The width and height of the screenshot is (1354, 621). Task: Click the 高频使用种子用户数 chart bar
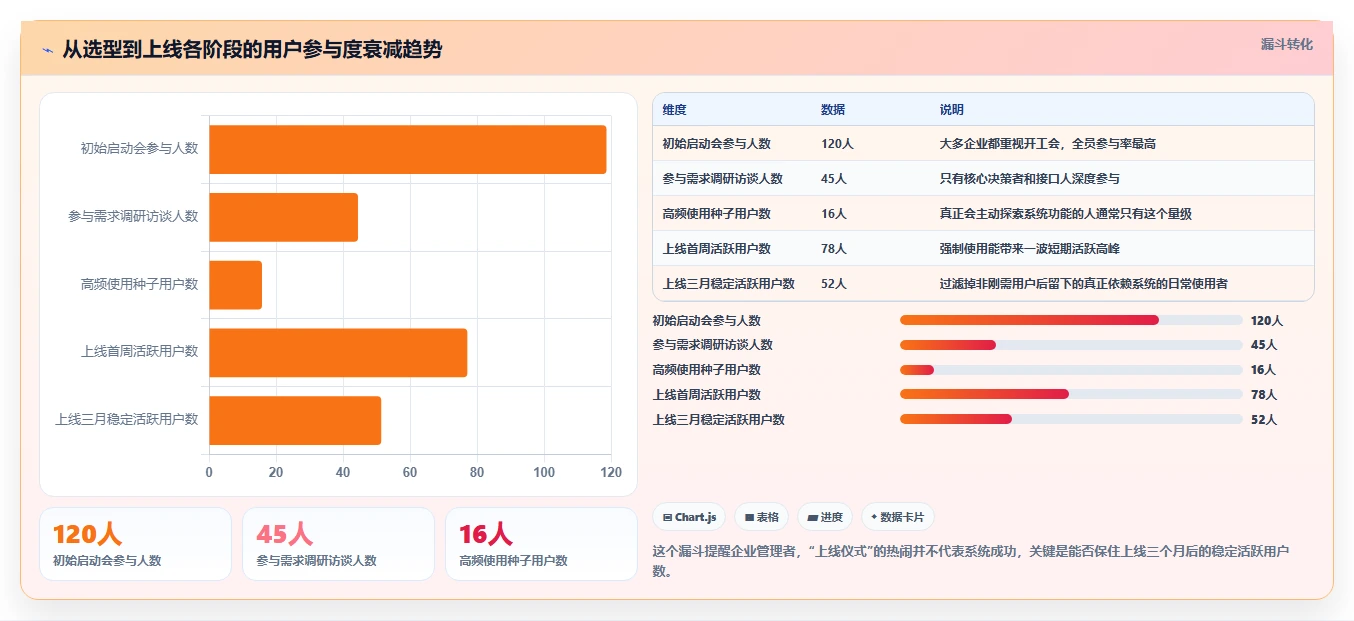pos(235,285)
